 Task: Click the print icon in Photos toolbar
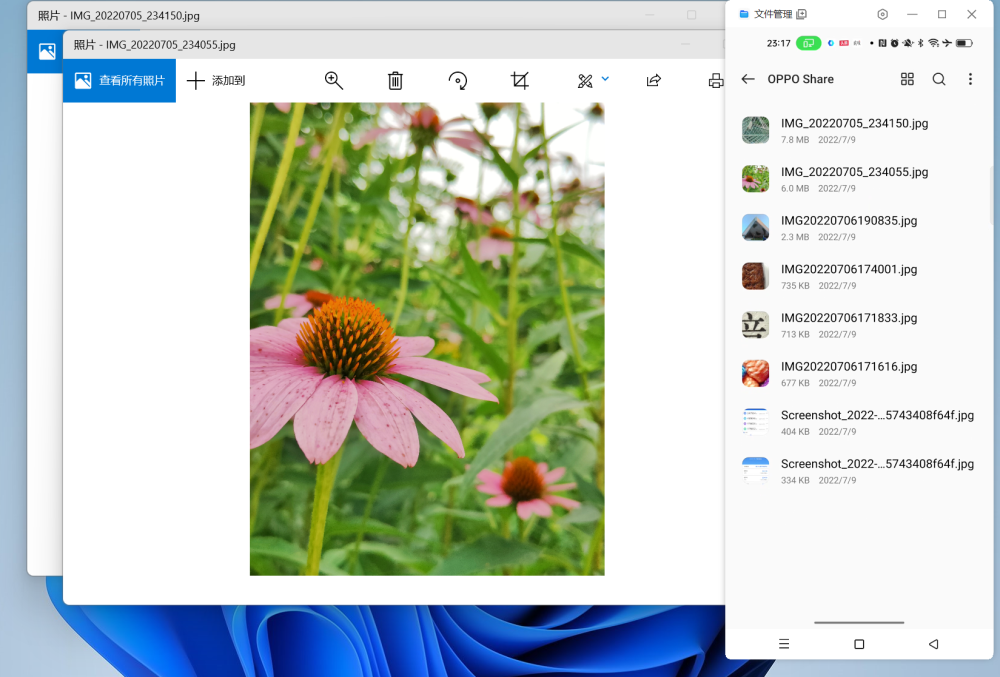[x=715, y=81]
